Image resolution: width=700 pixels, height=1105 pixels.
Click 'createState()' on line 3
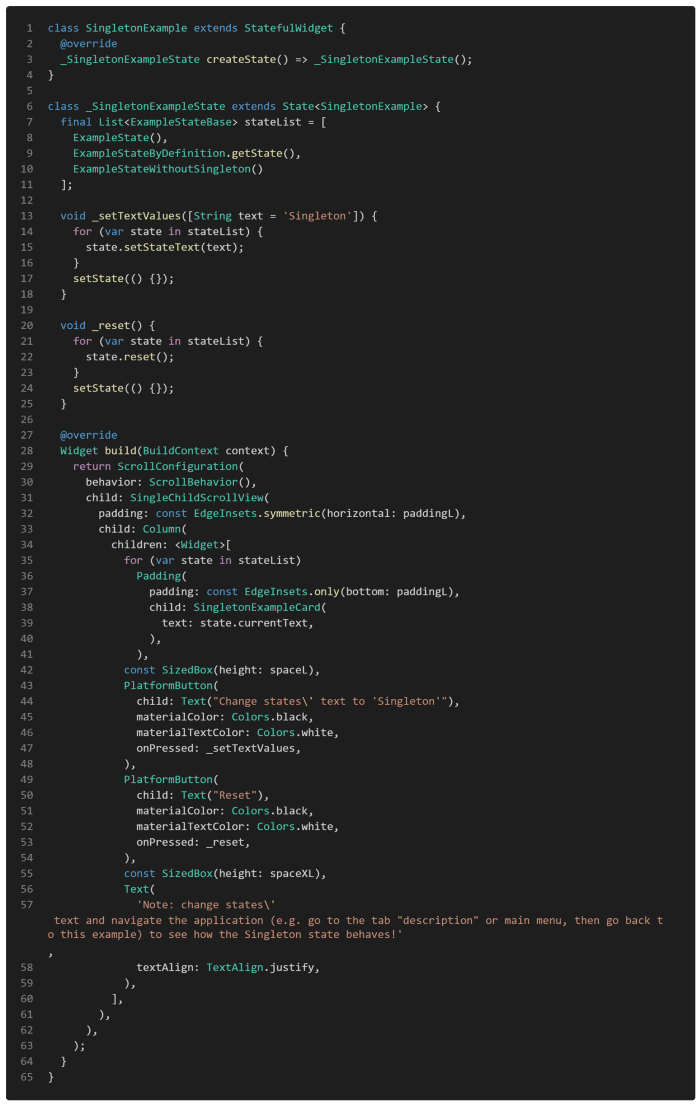point(247,59)
